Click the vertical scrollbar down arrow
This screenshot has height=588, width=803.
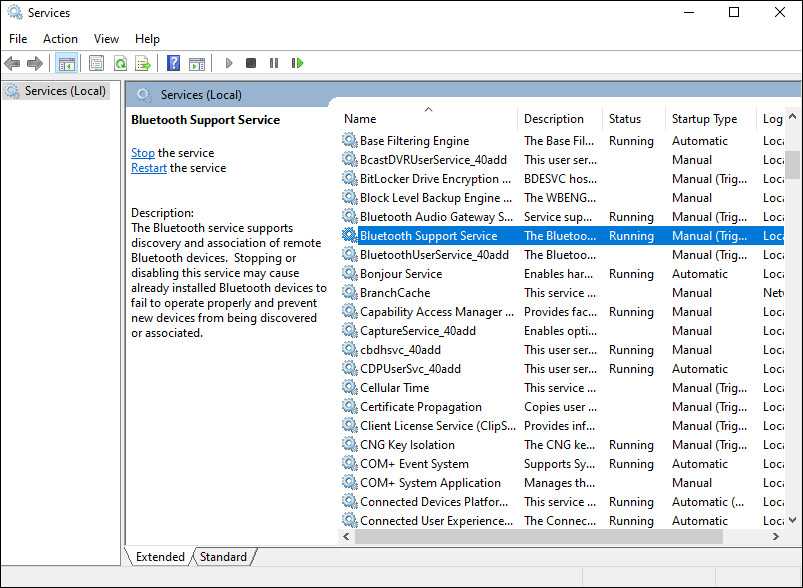click(x=792, y=518)
